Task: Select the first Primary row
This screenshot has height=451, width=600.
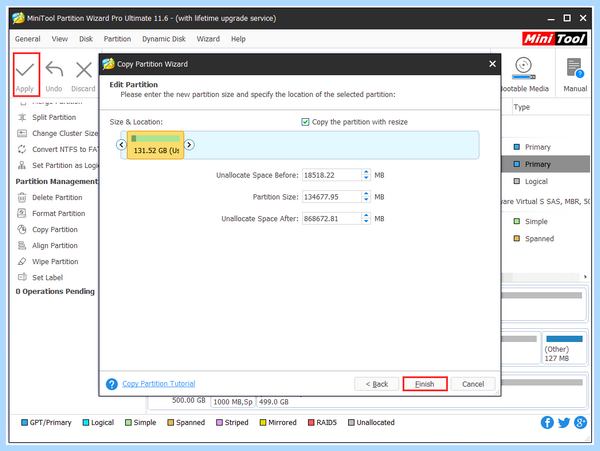Action: [545, 147]
